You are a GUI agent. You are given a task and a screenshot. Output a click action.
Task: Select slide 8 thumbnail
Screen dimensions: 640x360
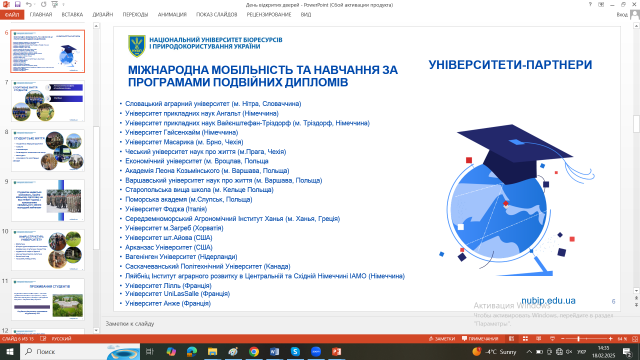point(48,151)
